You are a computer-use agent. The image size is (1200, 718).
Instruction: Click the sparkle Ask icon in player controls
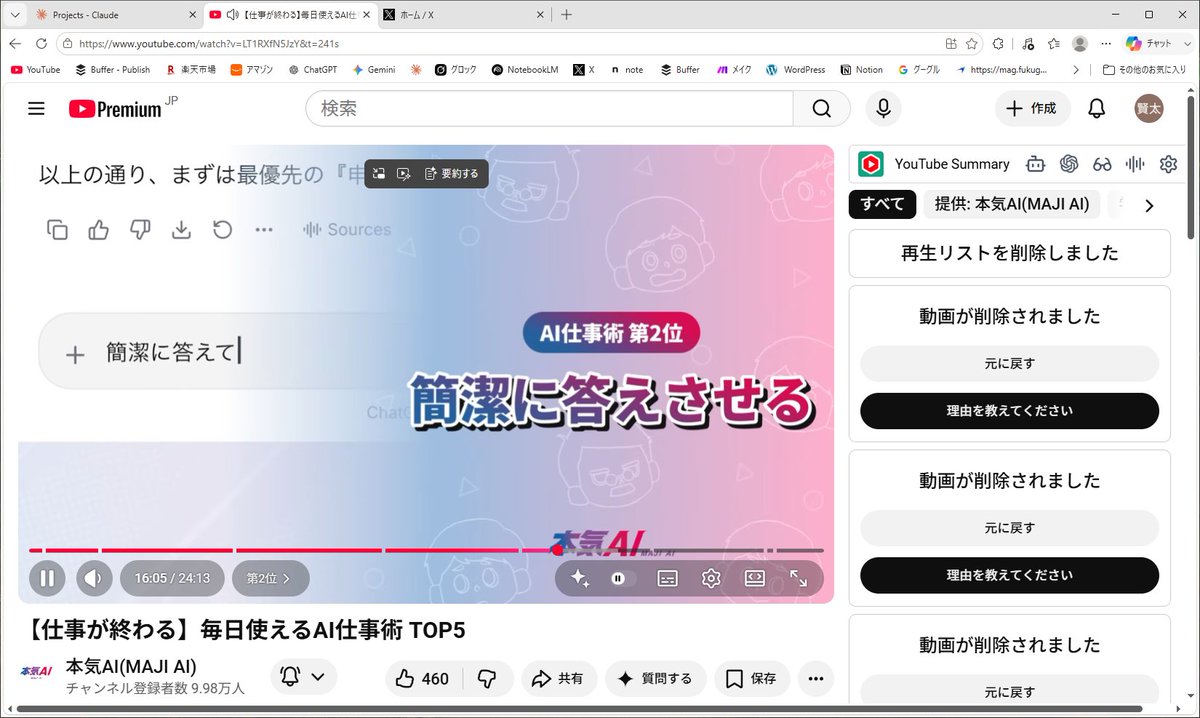point(579,578)
